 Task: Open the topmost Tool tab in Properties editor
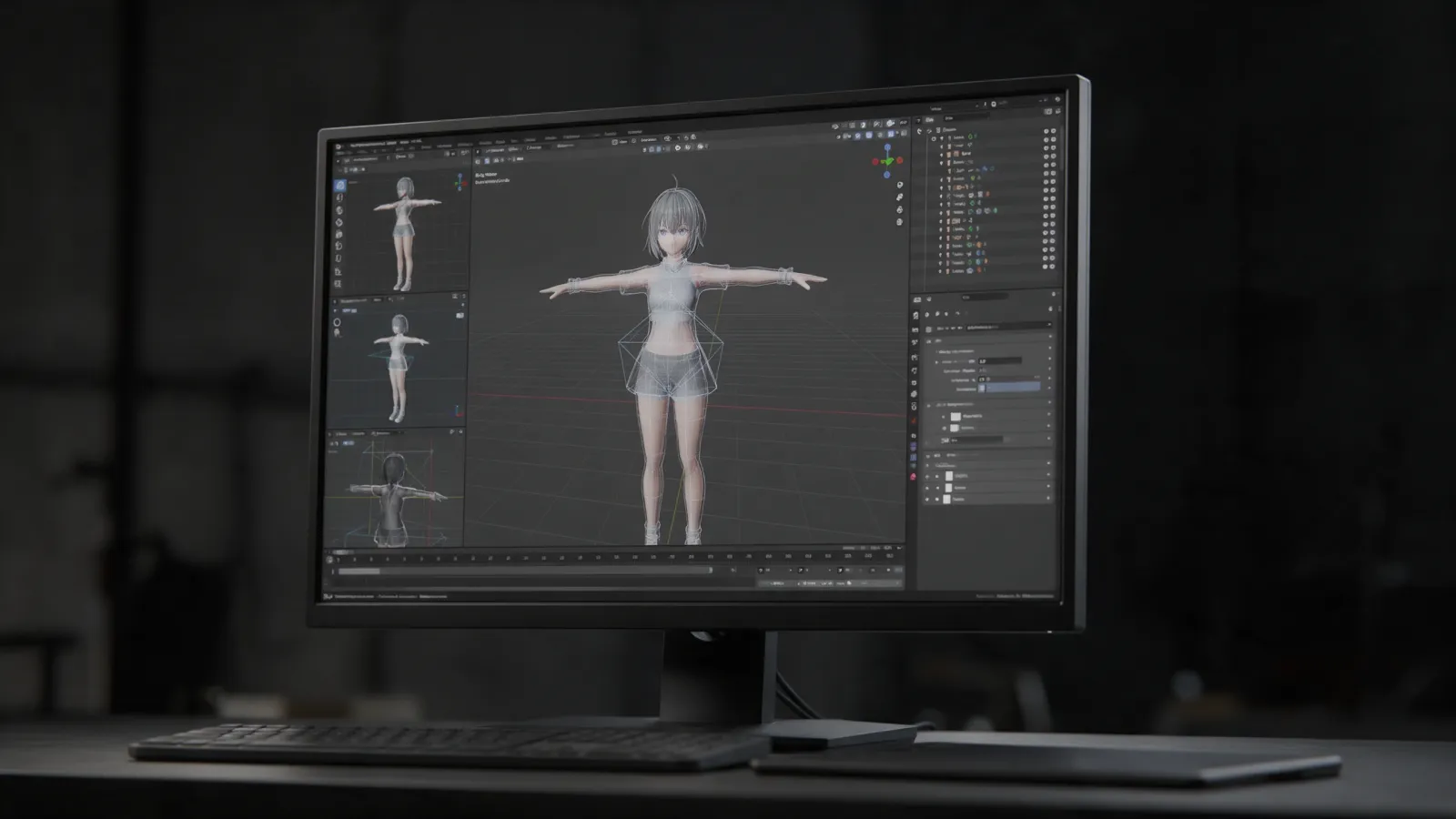pyautogui.click(x=915, y=315)
